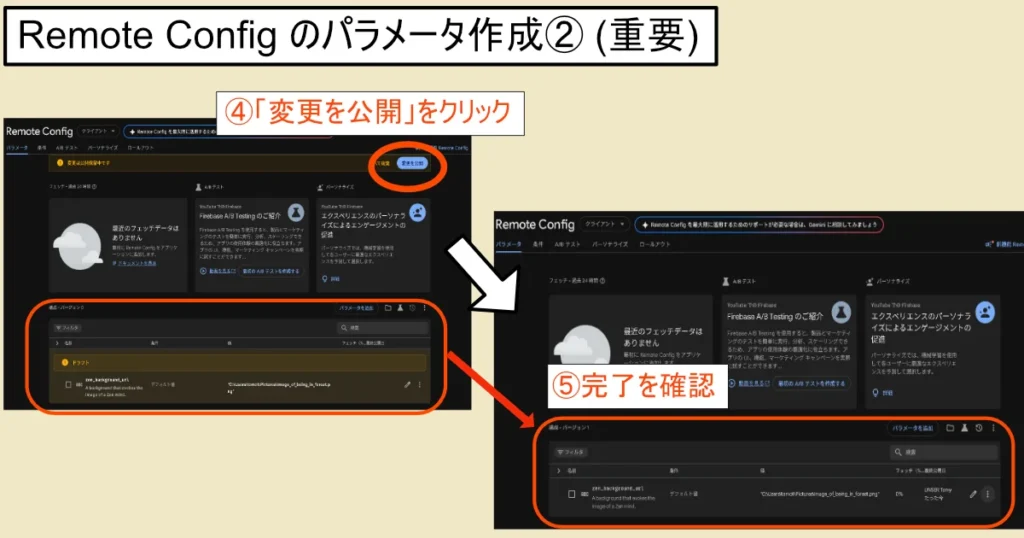Click flask icon on A/B Testing card, step 4
1024x538 pixels.
(x=296, y=212)
